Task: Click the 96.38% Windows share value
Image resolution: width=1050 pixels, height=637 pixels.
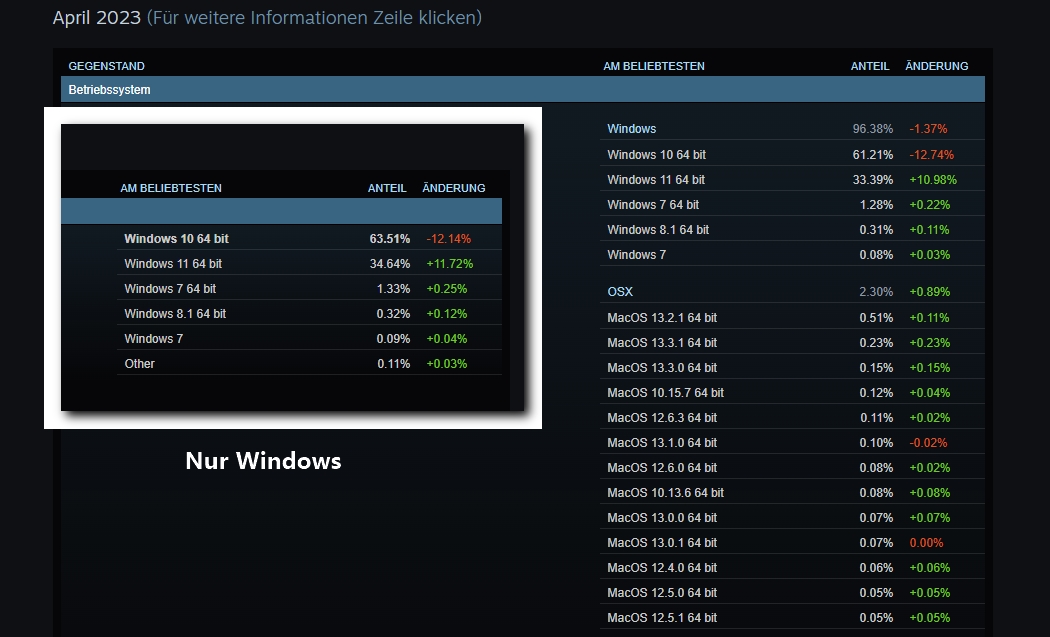Action: coord(873,129)
